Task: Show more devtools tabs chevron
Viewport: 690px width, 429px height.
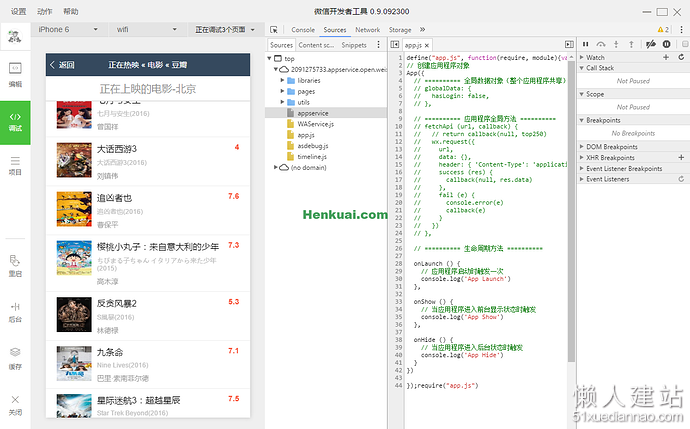Action: pos(422,29)
